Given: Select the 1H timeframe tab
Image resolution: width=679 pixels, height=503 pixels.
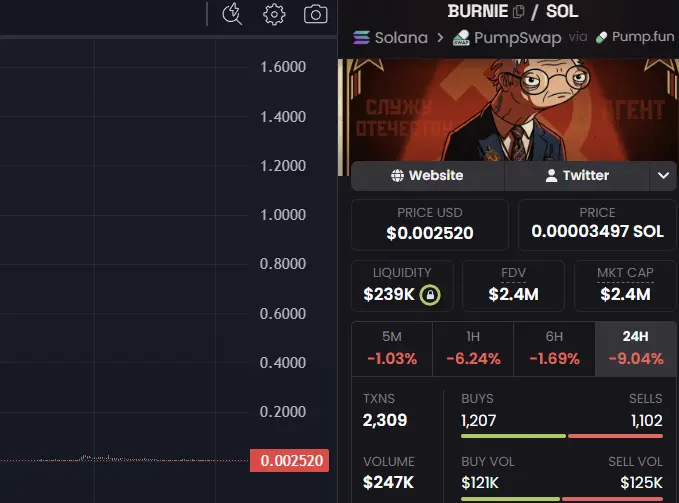Looking at the screenshot, I should pyautogui.click(x=473, y=348).
